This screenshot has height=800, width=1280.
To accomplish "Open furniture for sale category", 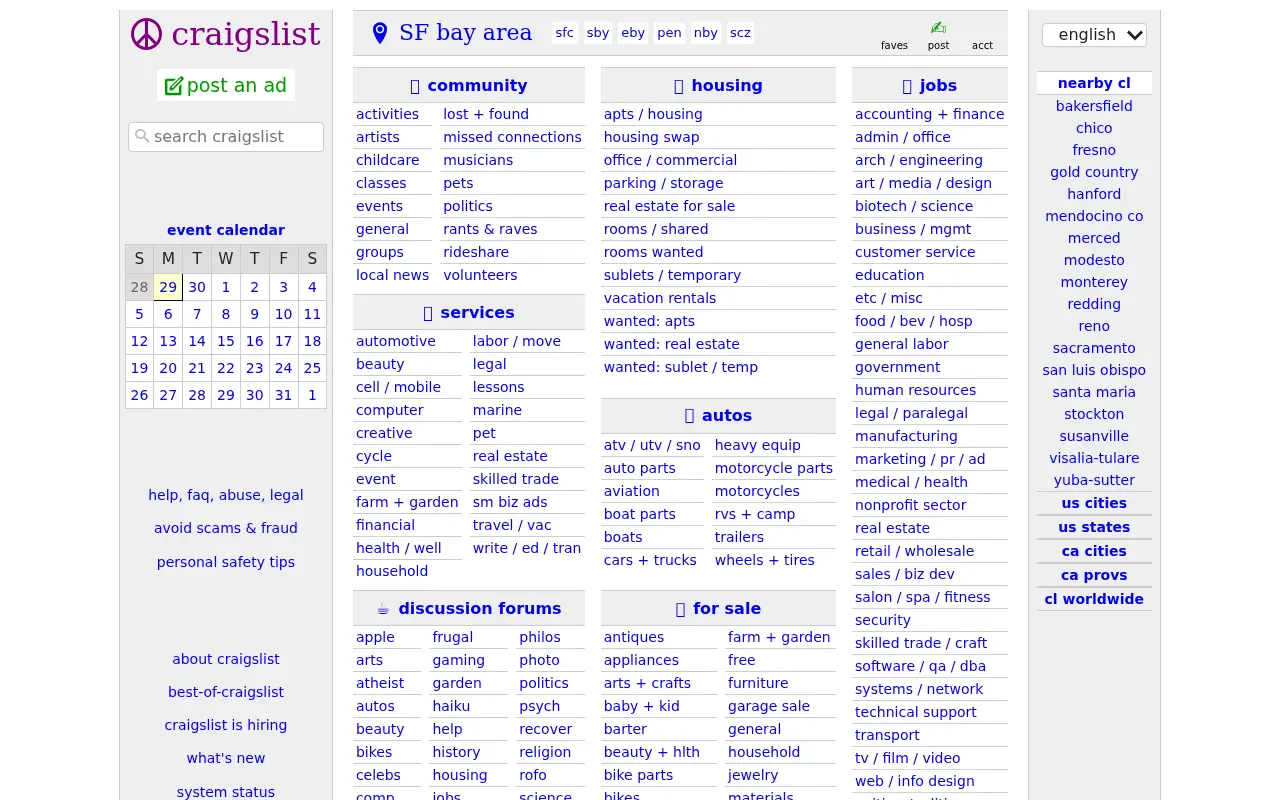I will coord(758,683).
